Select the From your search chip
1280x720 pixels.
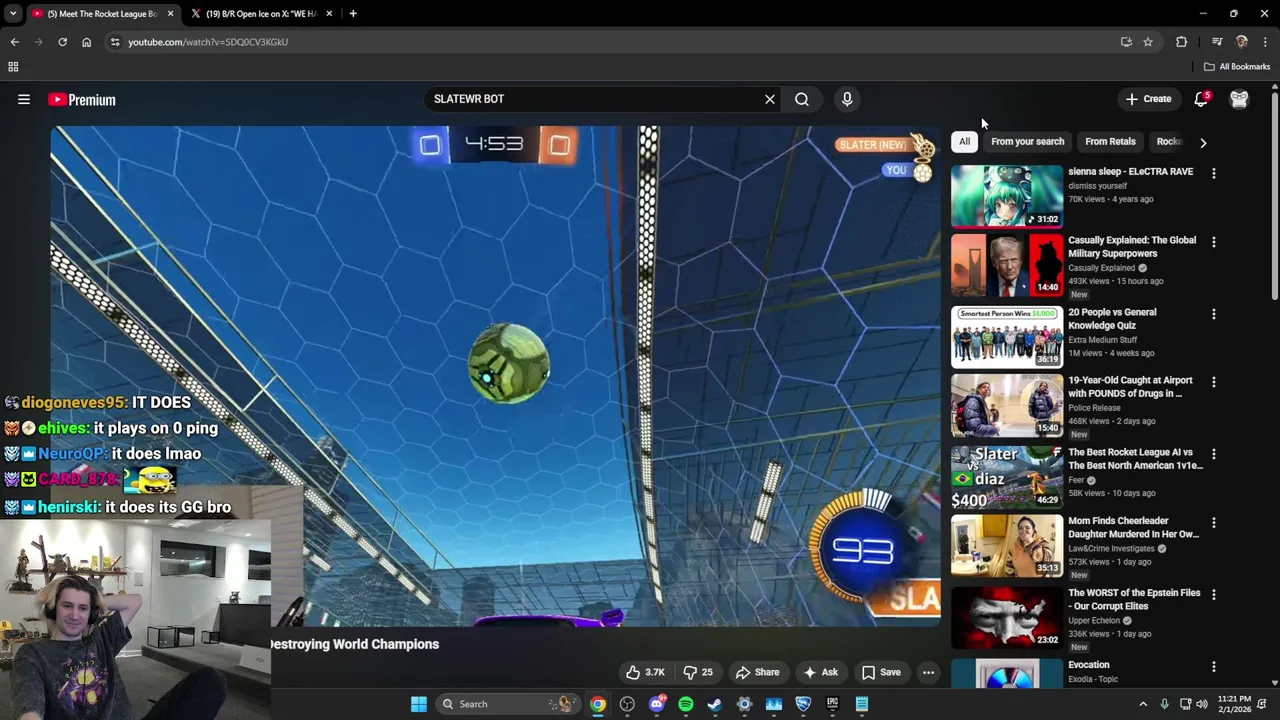click(1027, 141)
